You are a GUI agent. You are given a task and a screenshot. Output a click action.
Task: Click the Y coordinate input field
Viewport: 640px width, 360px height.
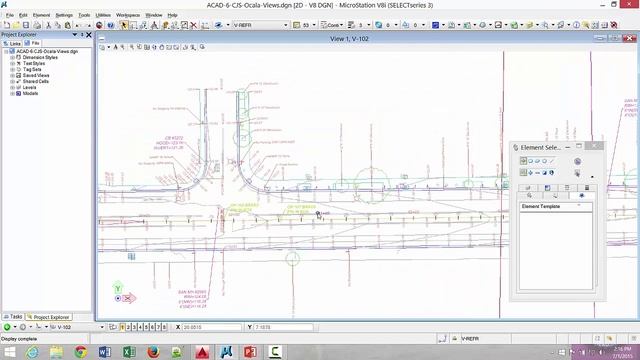pyautogui.click(x=283, y=327)
